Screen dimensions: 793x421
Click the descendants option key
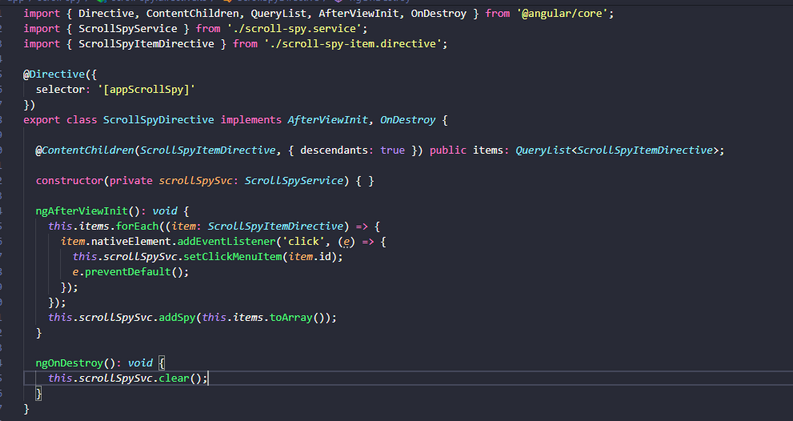point(334,150)
